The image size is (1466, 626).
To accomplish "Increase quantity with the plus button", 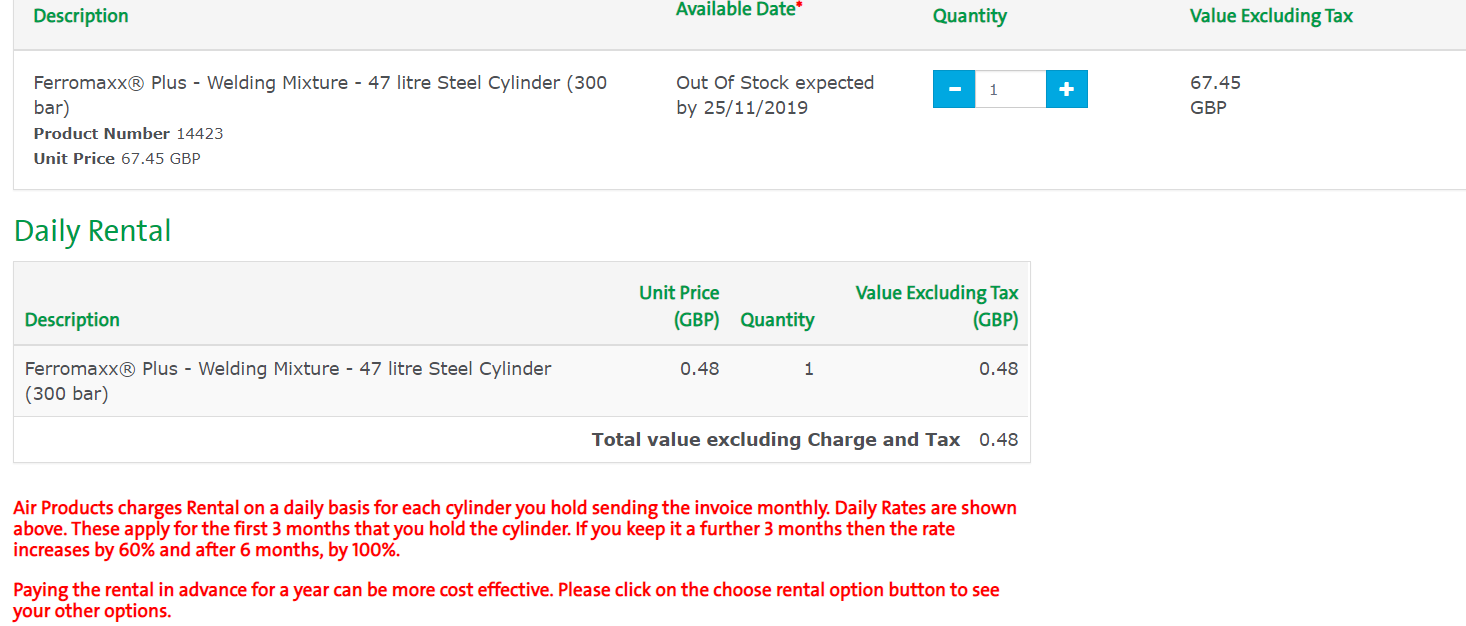I will click(1066, 89).
